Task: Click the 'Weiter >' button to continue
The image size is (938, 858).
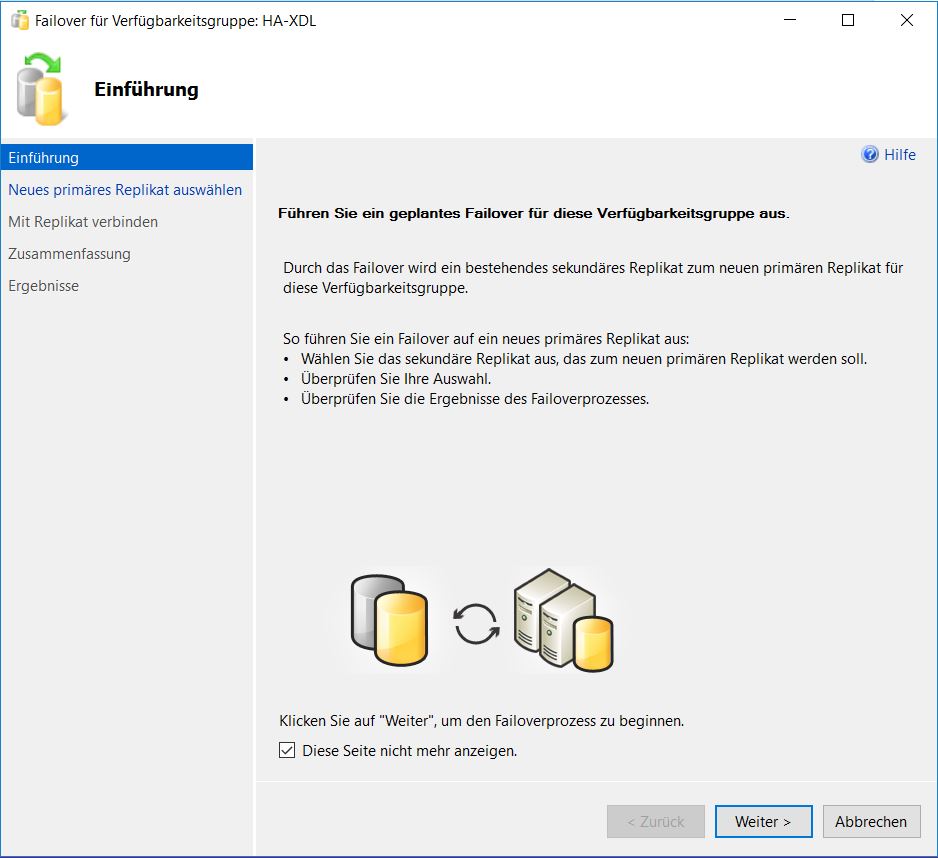Action: (x=763, y=821)
